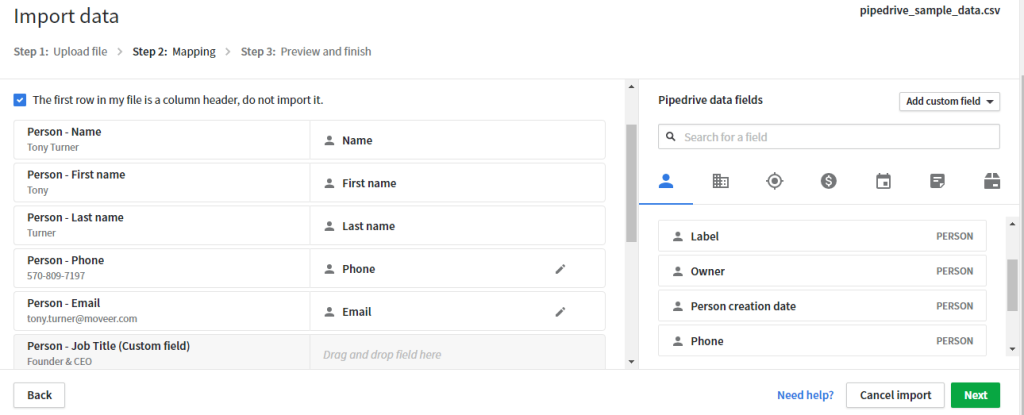
Task: Open the Deal fields dollar icon
Action: pyautogui.click(x=828, y=181)
